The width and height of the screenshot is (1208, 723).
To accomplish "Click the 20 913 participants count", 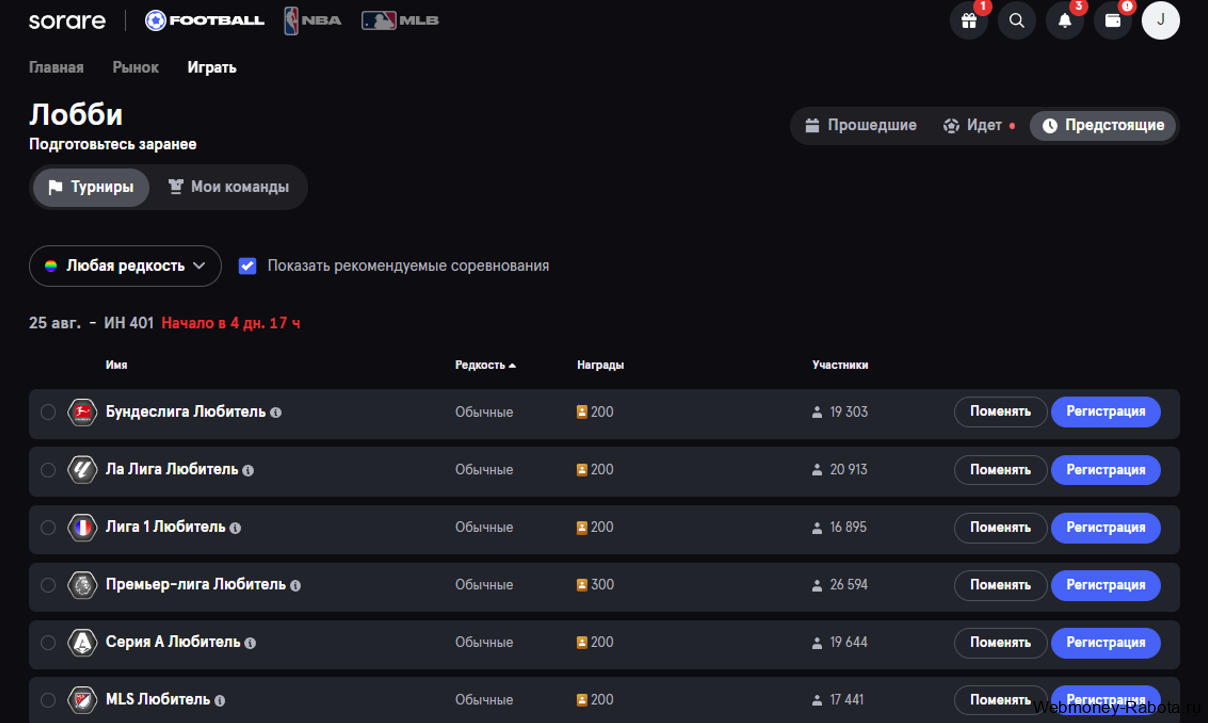I will (848, 470).
